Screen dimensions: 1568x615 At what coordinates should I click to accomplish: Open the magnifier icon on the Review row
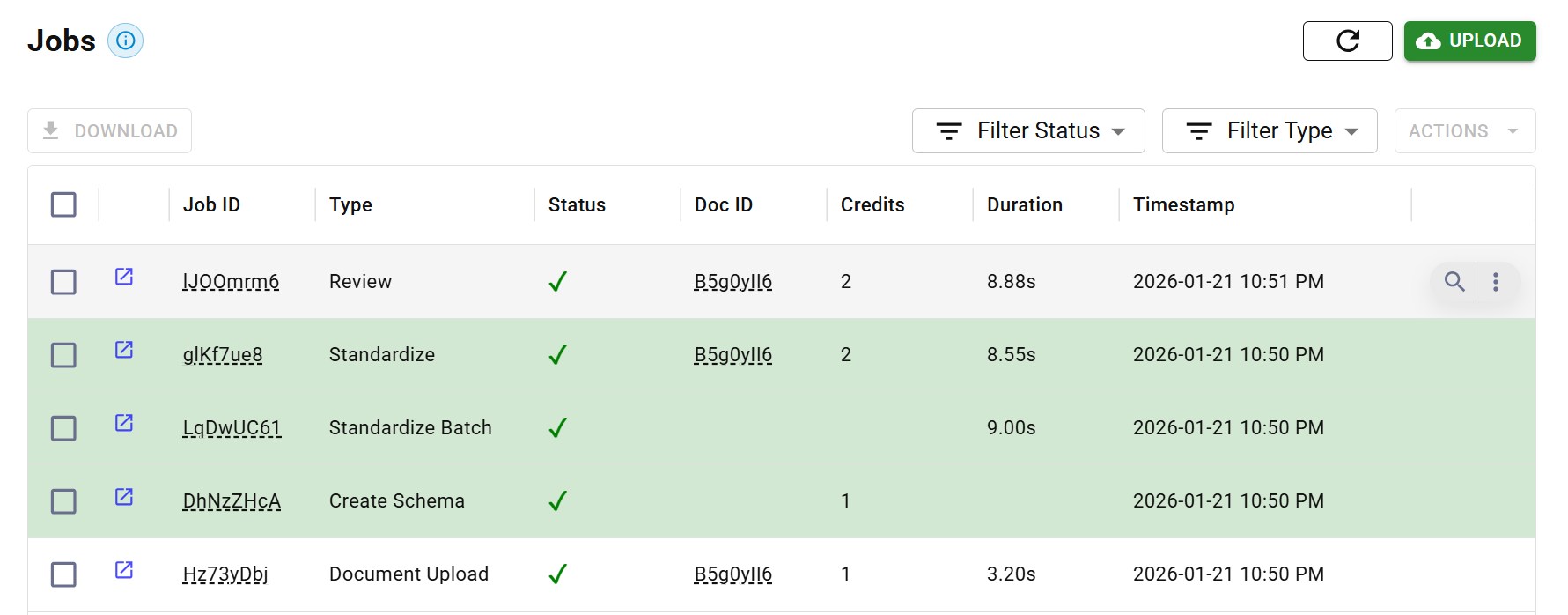pyautogui.click(x=1454, y=282)
